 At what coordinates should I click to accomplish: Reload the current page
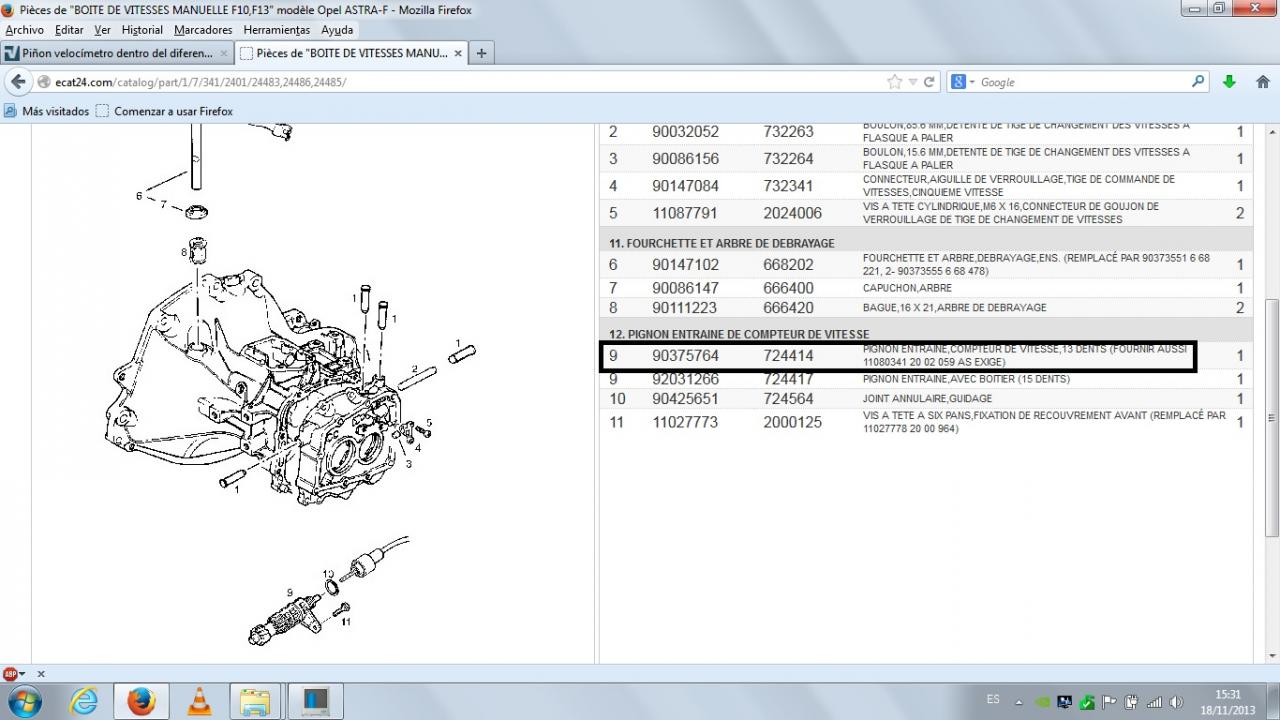[929, 82]
